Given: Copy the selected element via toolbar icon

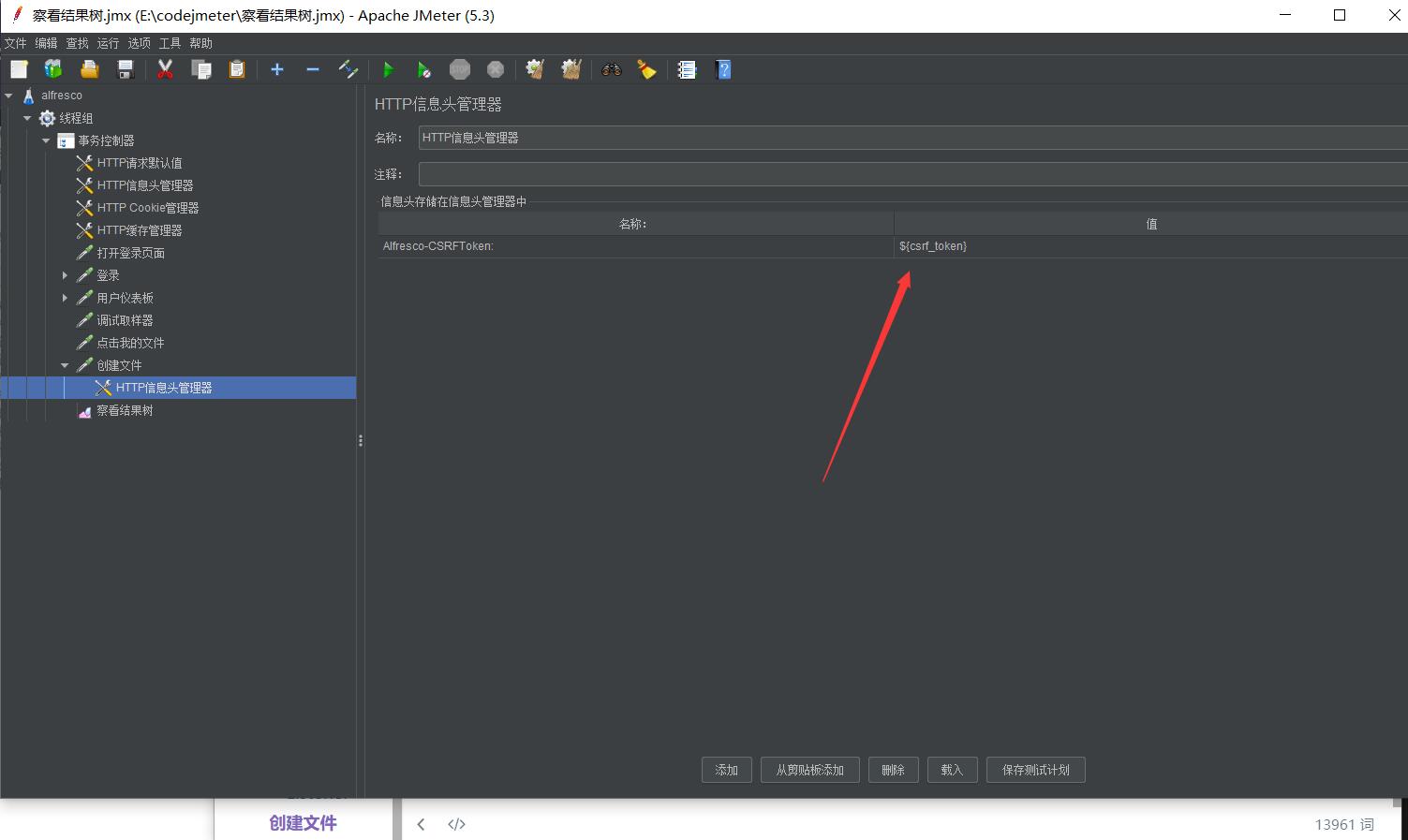Looking at the screenshot, I should (x=201, y=69).
